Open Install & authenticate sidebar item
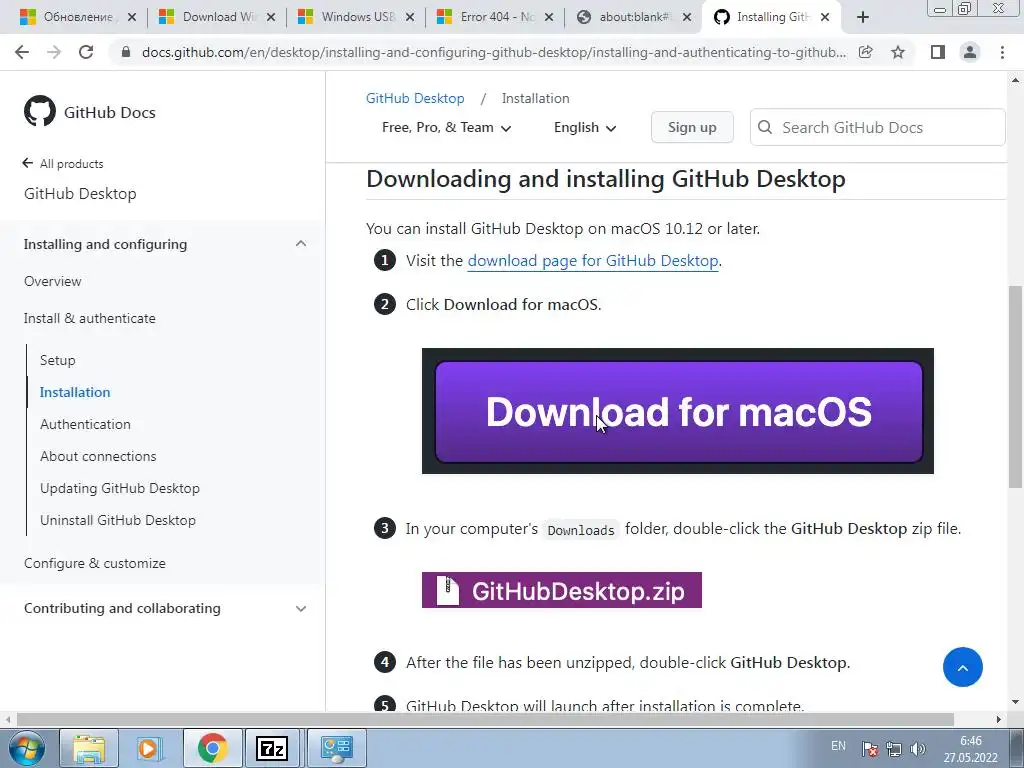 (x=90, y=319)
